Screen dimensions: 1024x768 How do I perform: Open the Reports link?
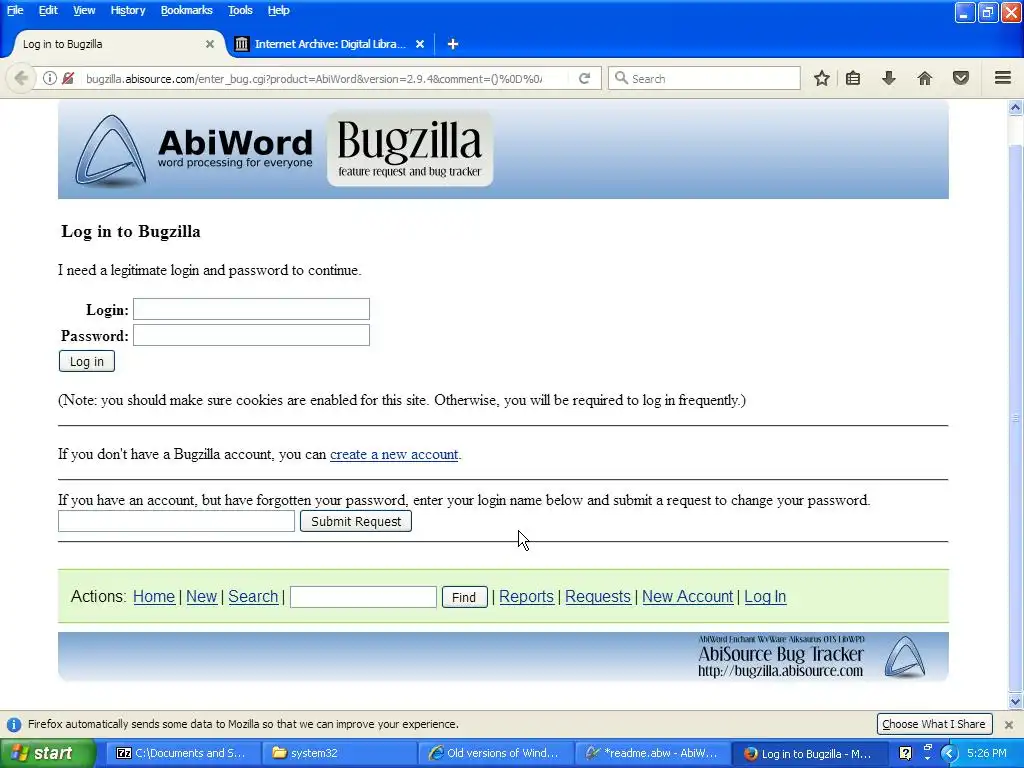(x=526, y=596)
